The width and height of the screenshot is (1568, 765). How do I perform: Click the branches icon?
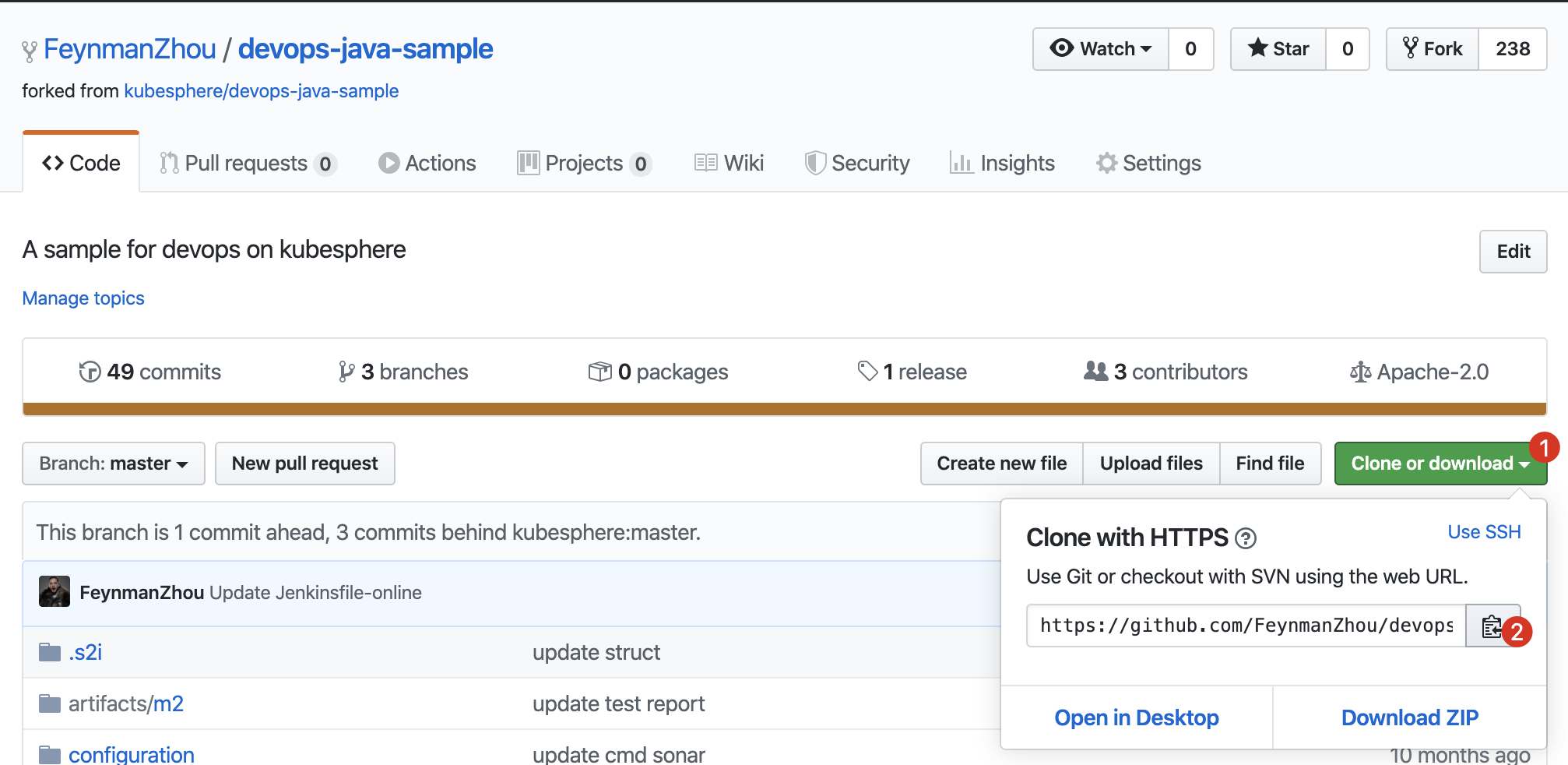346,372
